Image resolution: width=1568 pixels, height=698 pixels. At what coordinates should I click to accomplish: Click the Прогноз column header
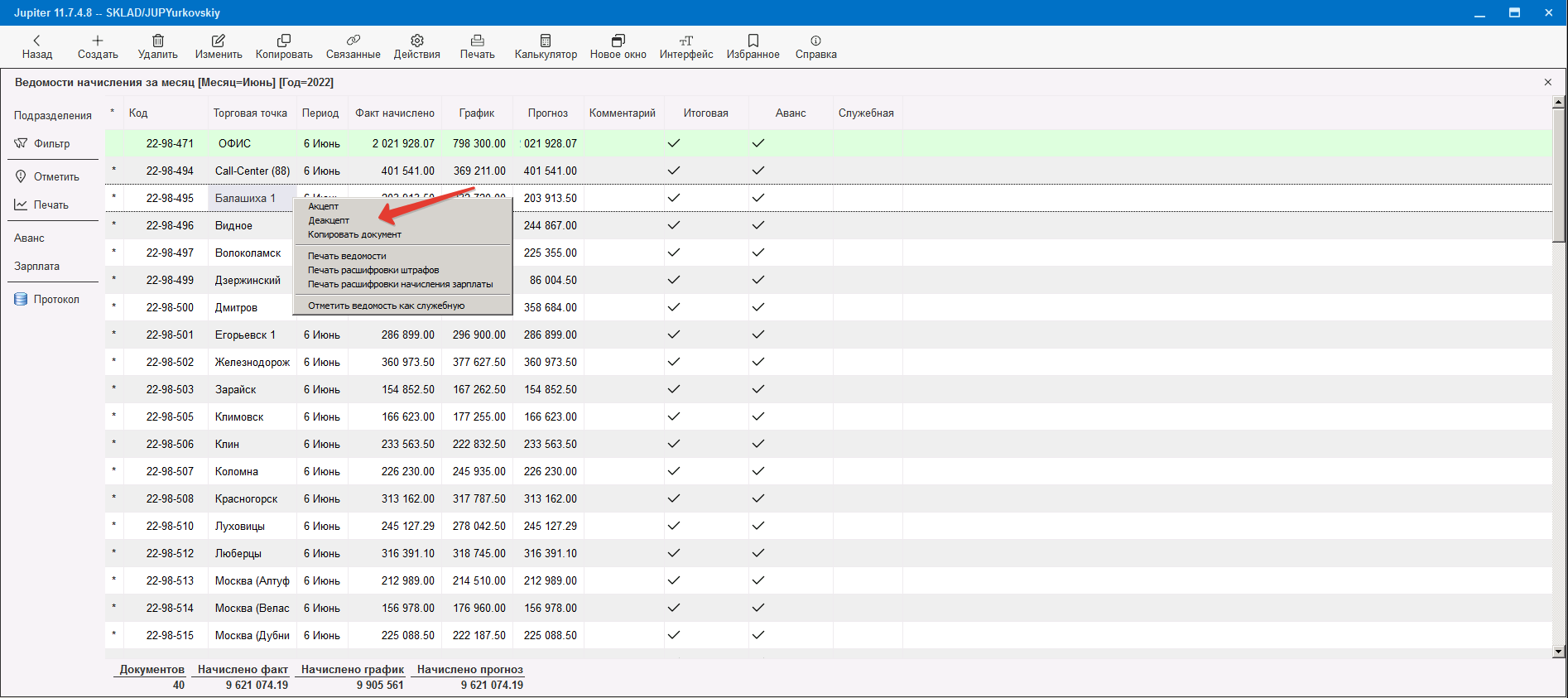548,113
